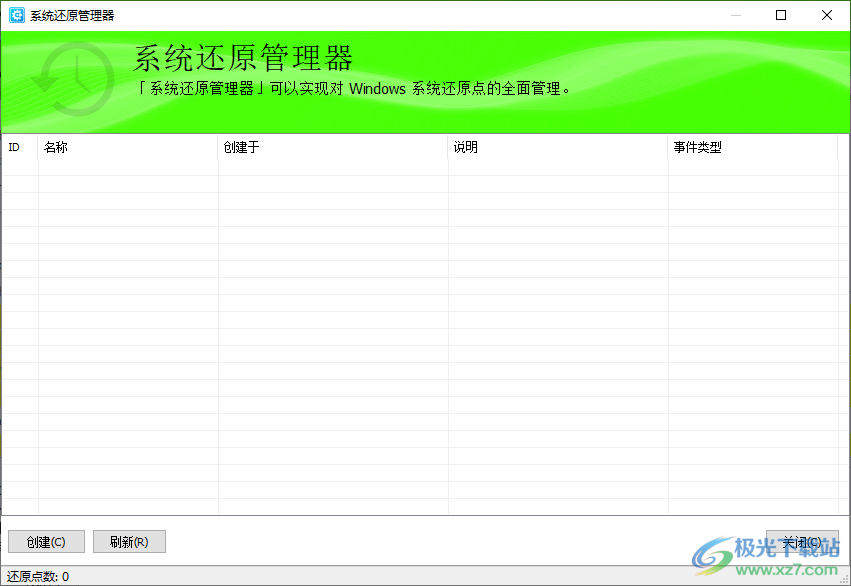Minimize the 系统还原管理器 window
The width and height of the screenshot is (851, 586).
[736, 15]
